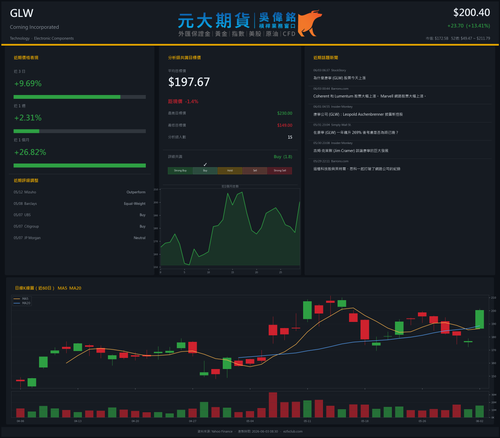The height and width of the screenshot is (438, 500).
Task: Click the Strong Buy rating segment
Action: (180, 171)
